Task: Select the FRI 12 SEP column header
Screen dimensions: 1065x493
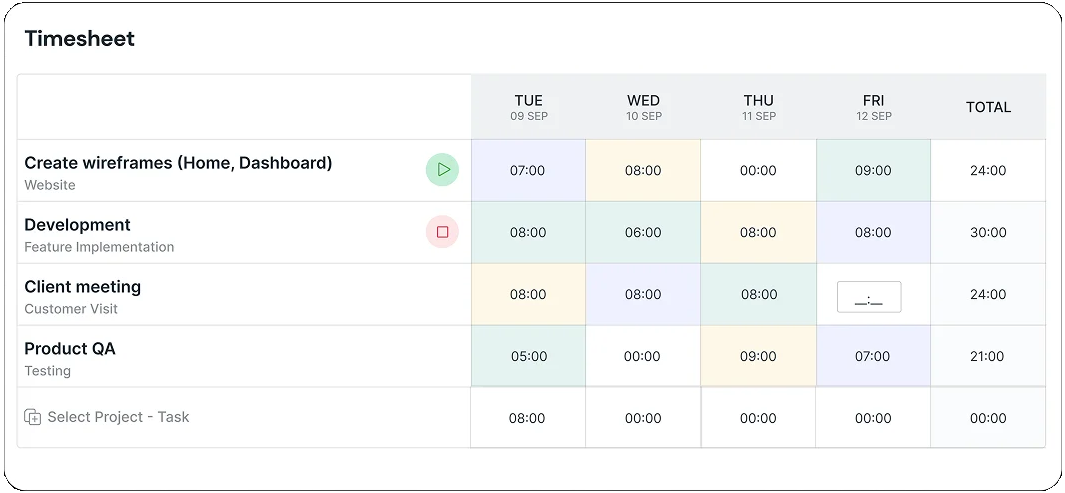Action: coord(873,107)
